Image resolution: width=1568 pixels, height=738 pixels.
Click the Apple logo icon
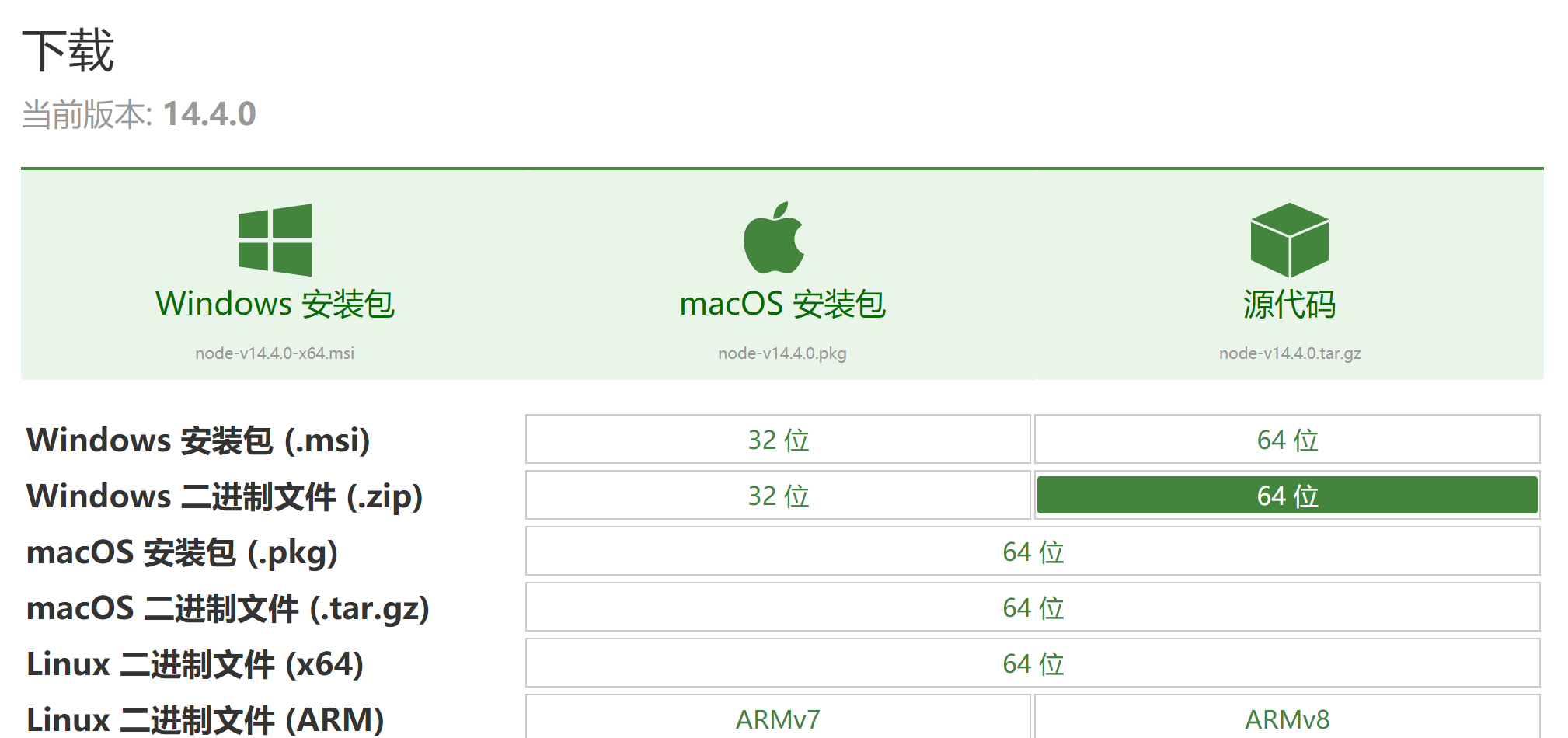pos(774,238)
